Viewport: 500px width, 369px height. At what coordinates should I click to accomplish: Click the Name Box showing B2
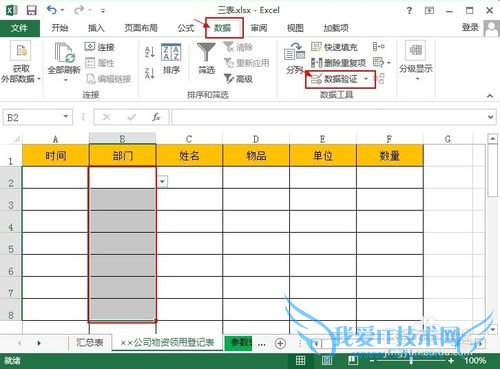point(33,117)
